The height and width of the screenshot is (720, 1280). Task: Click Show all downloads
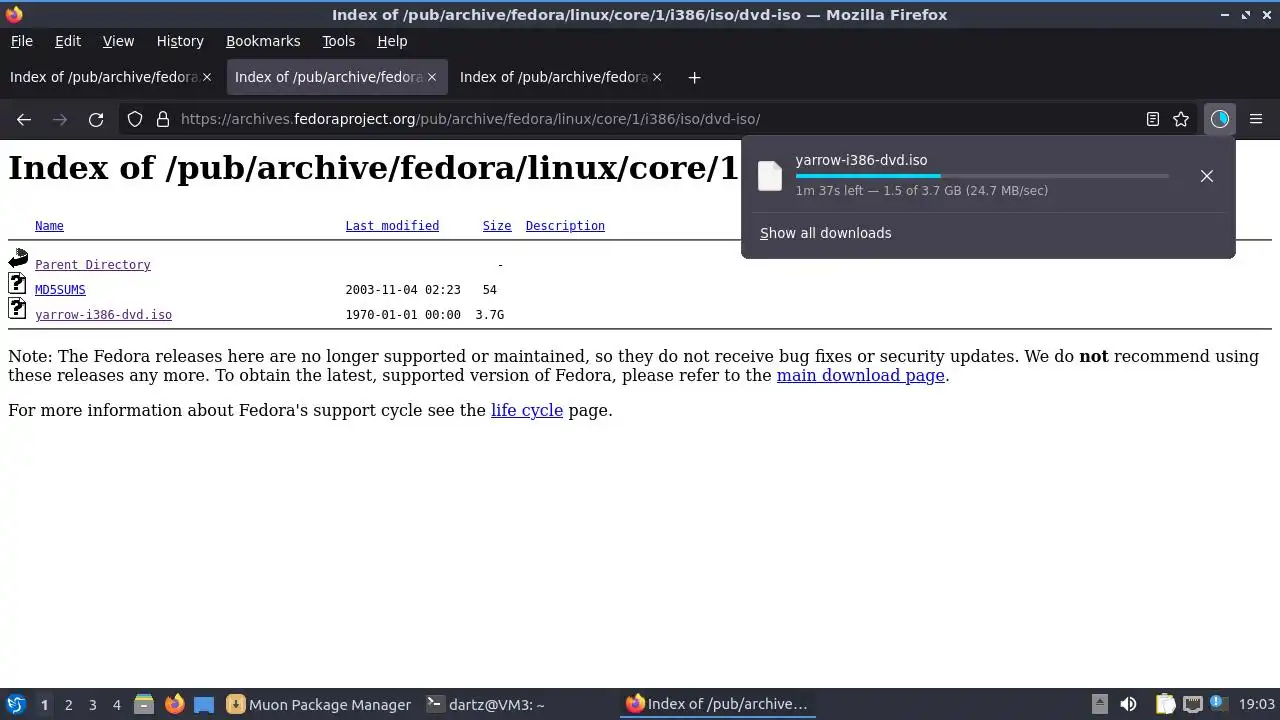pos(825,233)
